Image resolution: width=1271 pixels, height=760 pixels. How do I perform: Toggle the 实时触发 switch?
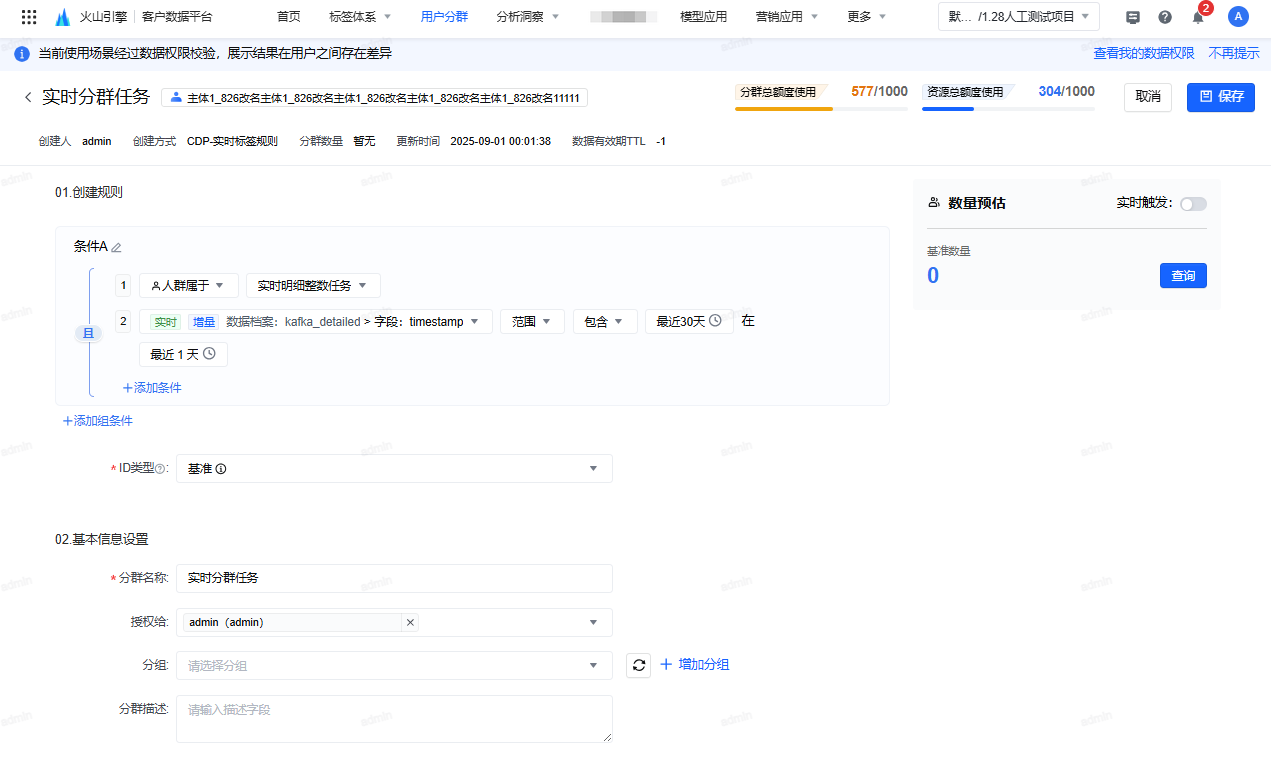(x=1193, y=204)
